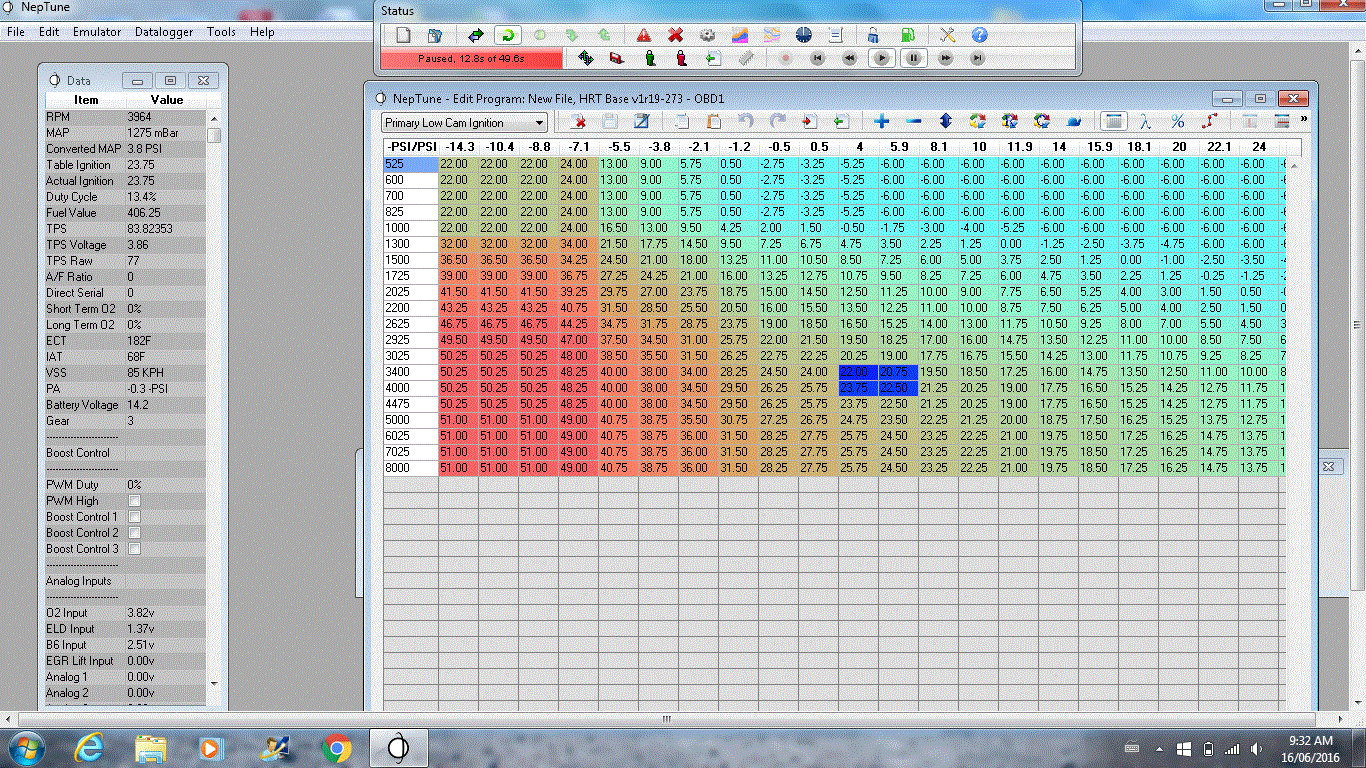Image resolution: width=1366 pixels, height=768 pixels.
Task: Click the lambda display icon
Action: [1145, 122]
